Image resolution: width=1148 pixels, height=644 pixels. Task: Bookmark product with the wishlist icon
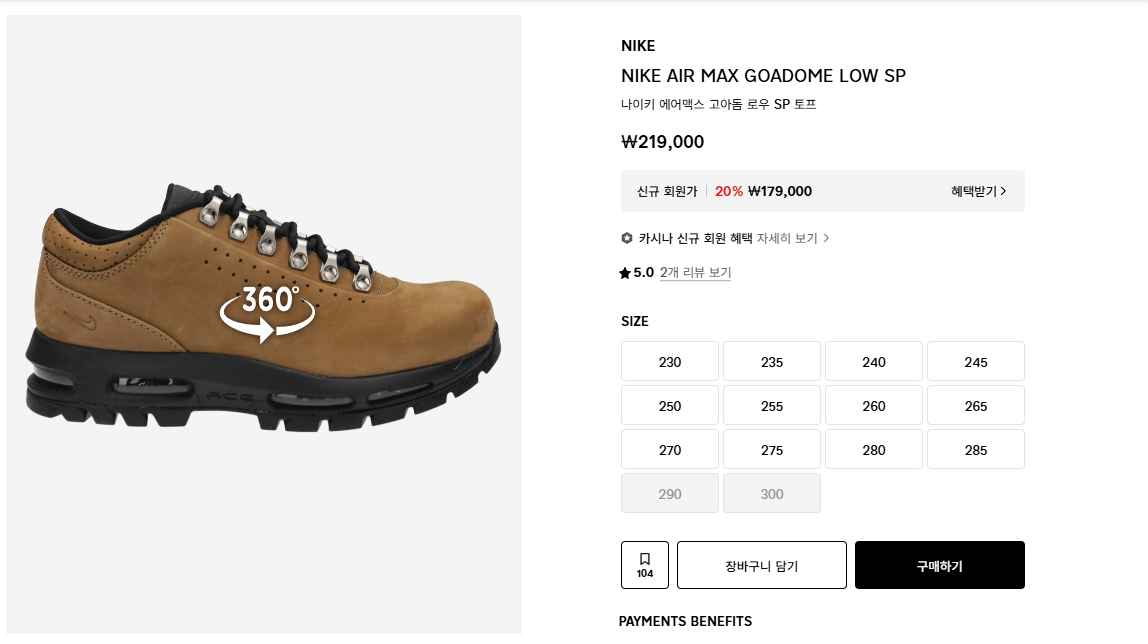645,565
